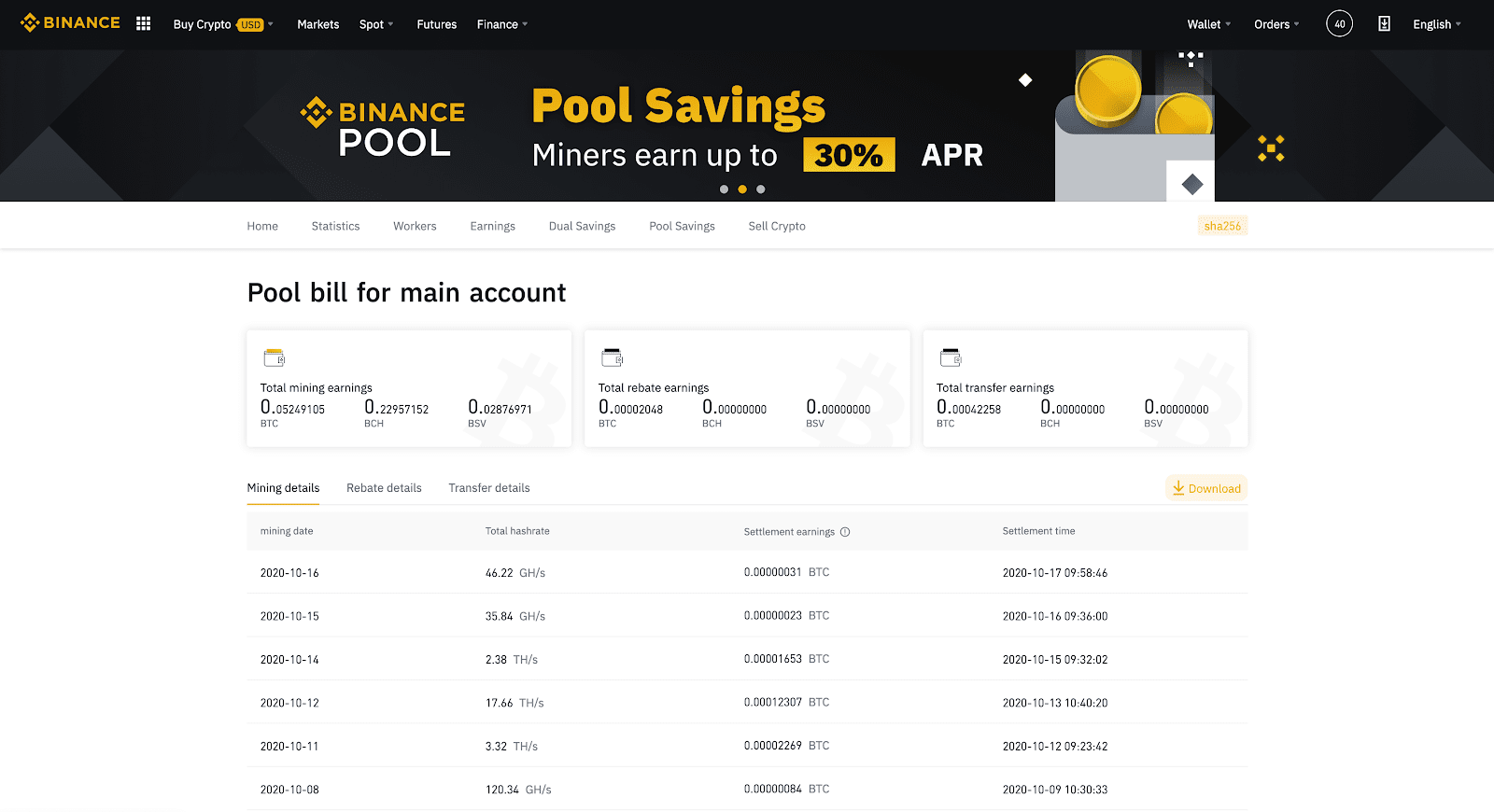Click settlement time 2020-10-12 09:23:42
This screenshot has height=812, width=1494.
pos(1055,747)
